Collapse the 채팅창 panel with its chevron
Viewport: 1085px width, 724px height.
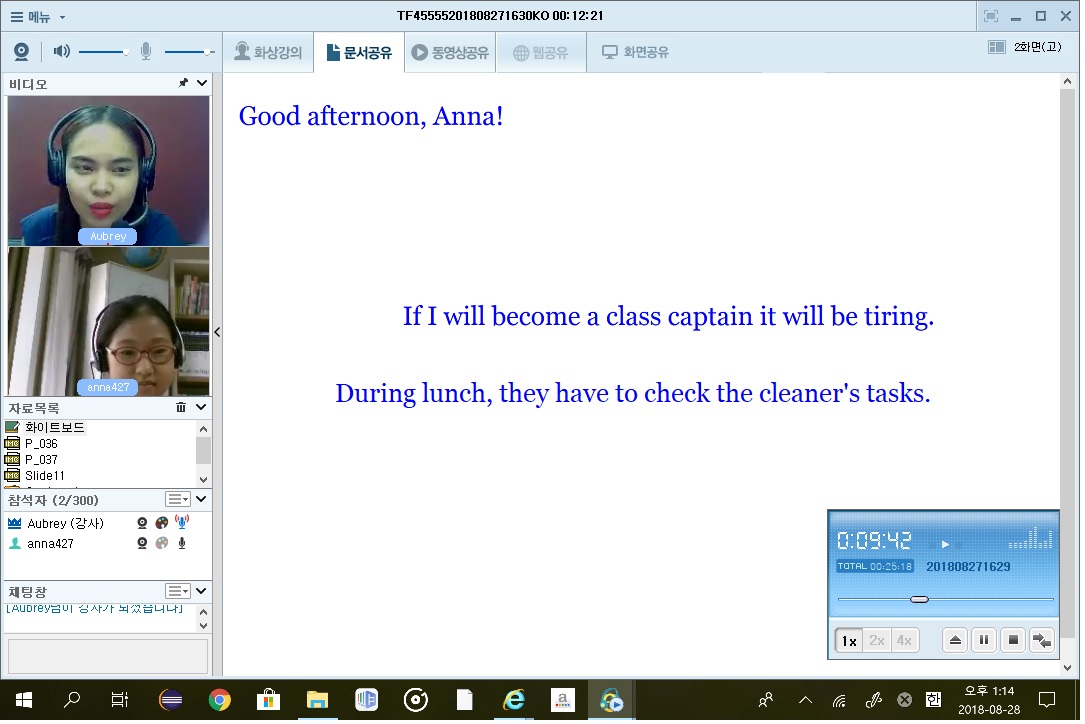point(201,591)
